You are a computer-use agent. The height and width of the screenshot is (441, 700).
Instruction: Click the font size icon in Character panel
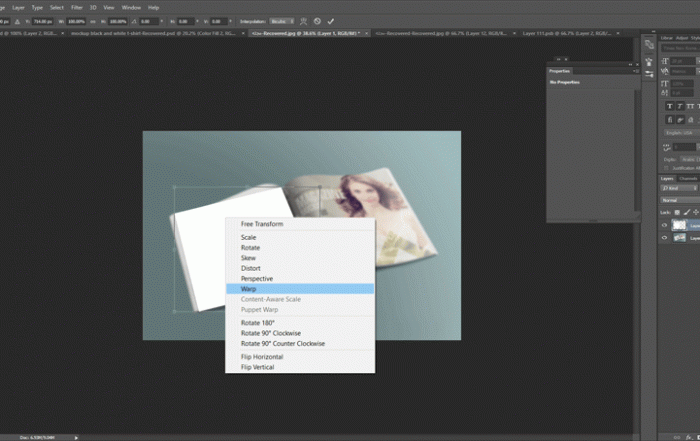(x=665, y=61)
